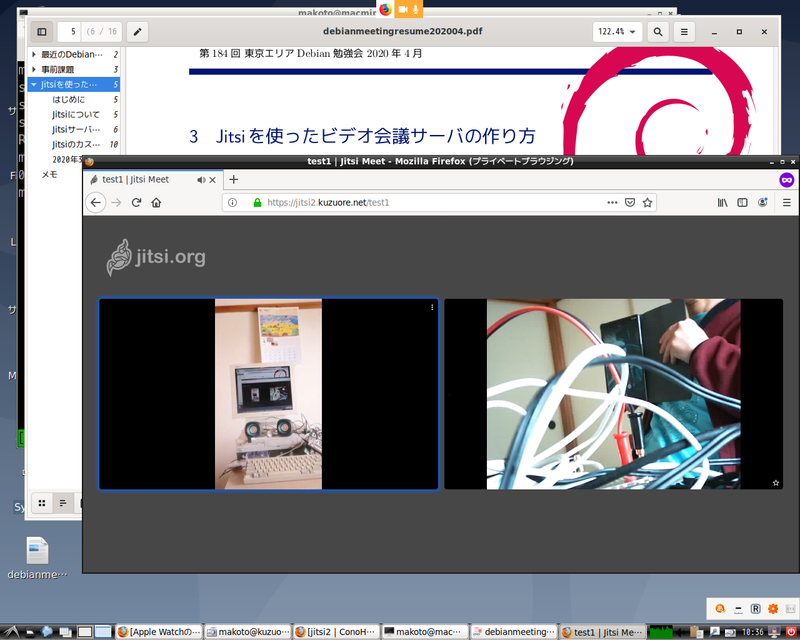Open the start menu at taskbar left
The width and height of the screenshot is (800, 640).
[10, 632]
